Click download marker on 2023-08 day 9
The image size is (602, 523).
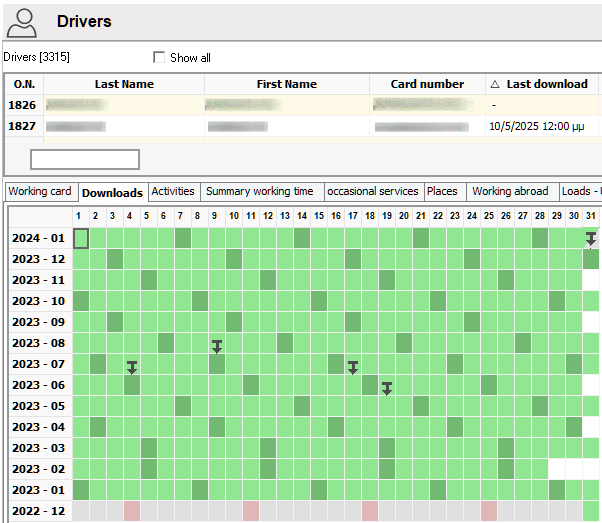(x=217, y=346)
